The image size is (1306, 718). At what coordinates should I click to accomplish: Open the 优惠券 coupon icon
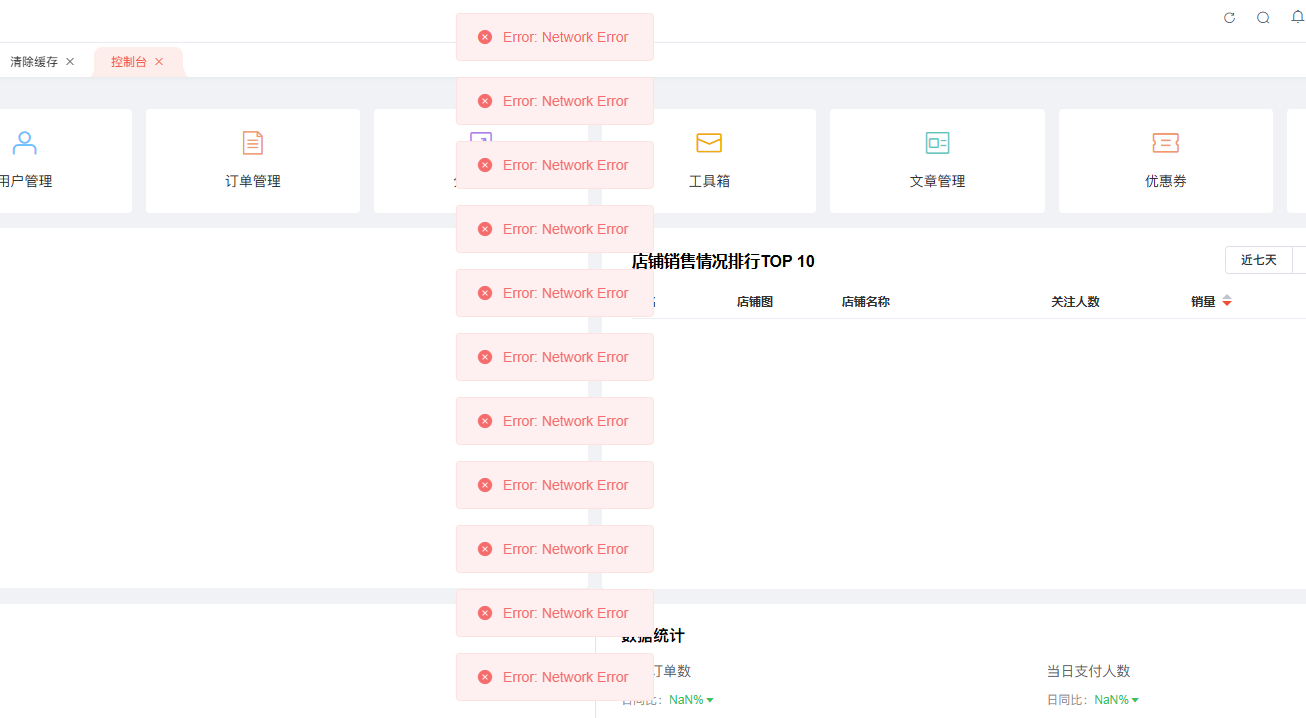coord(1166,143)
